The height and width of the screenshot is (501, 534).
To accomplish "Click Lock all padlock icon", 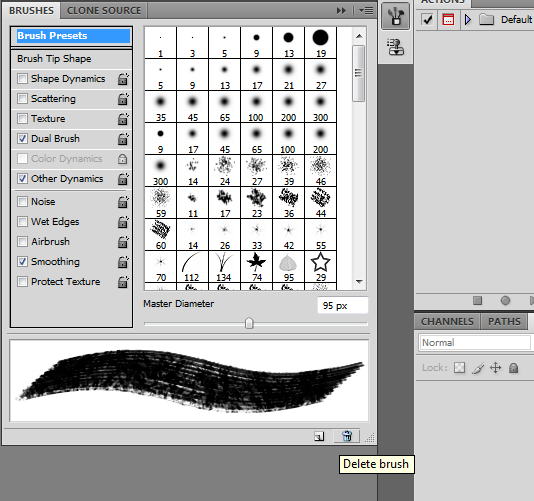I will 513,368.
